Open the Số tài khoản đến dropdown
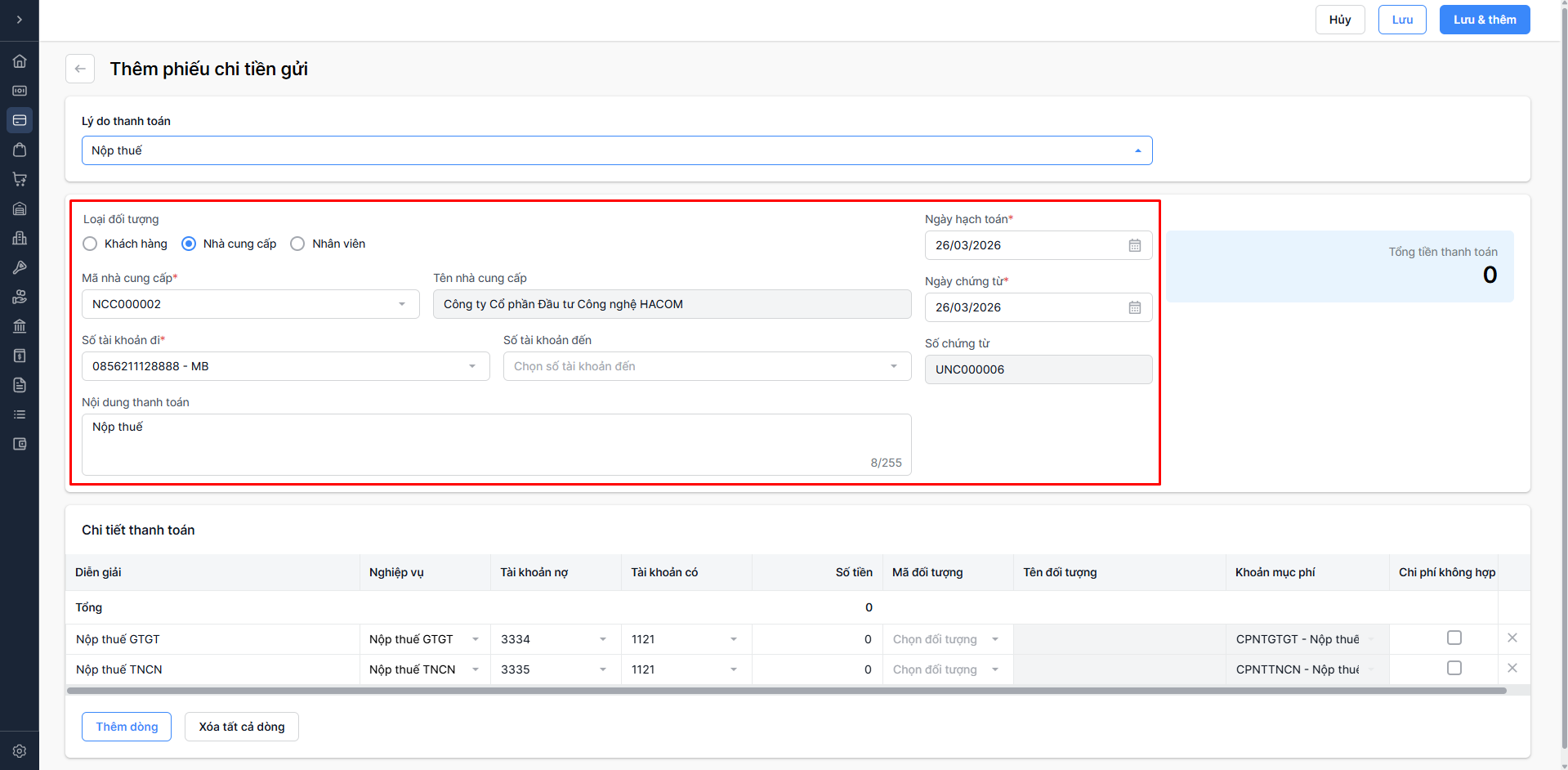1568x770 pixels. click(707, 366)
